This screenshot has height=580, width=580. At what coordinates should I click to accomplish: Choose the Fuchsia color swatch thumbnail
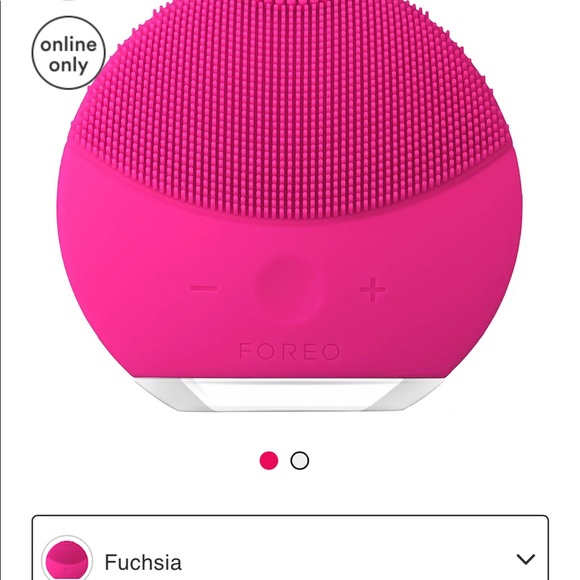[x=67, y=560]
